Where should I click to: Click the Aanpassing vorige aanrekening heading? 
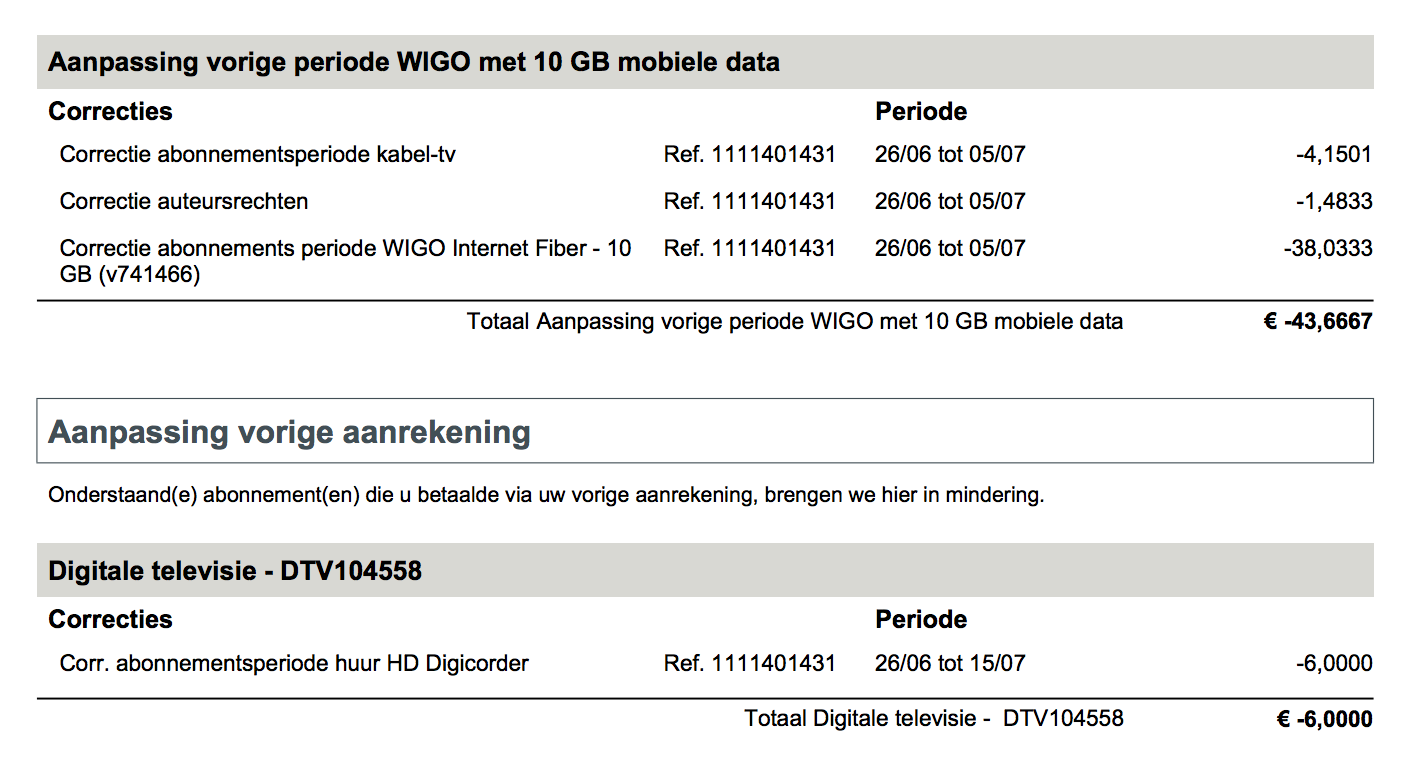[289, 432]
